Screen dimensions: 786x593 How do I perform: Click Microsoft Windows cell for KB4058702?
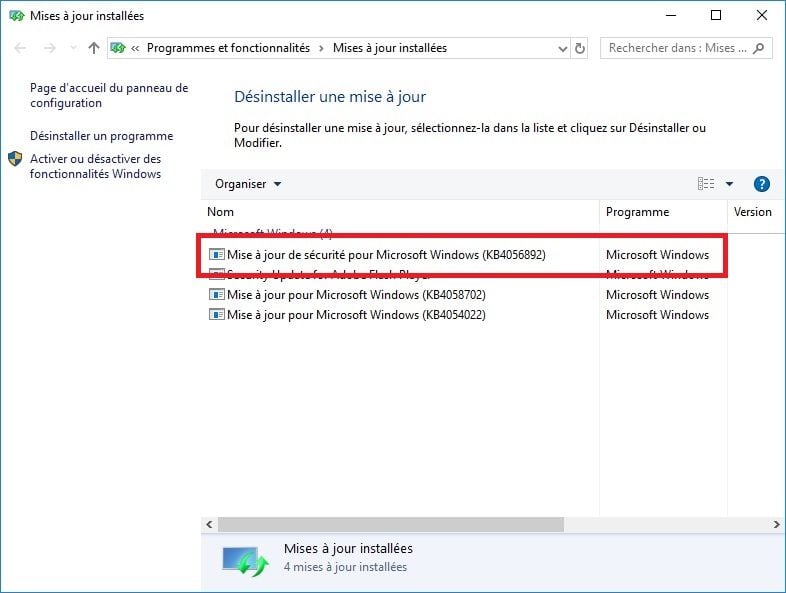[657, 295]
